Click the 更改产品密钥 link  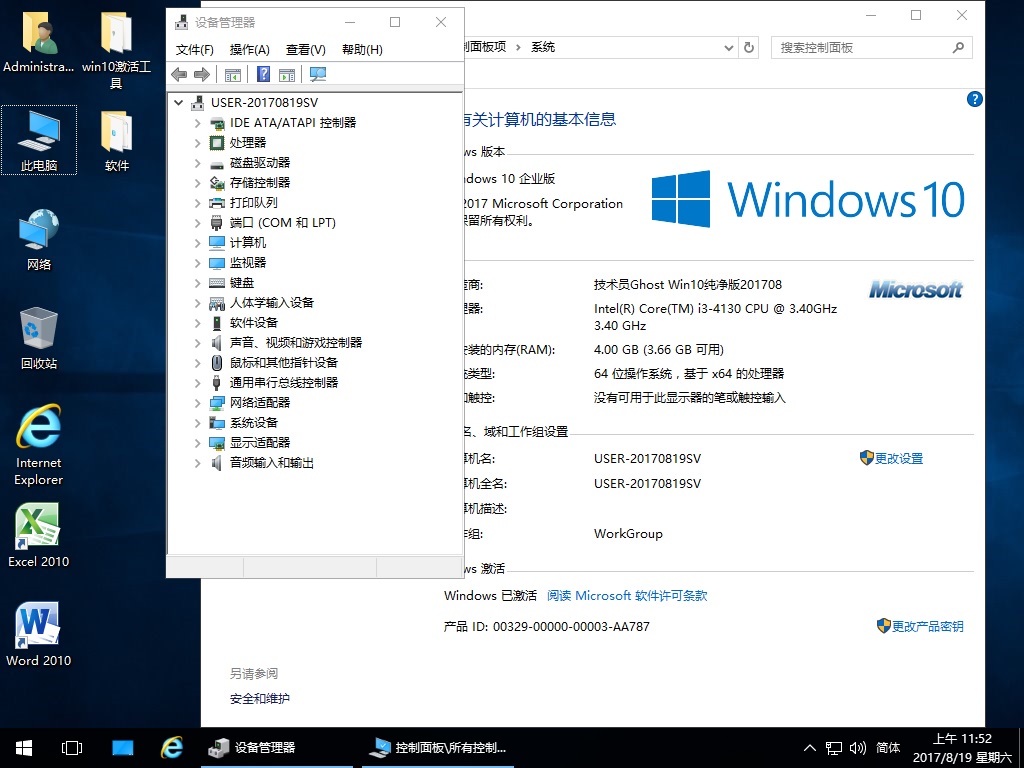pyautogui.click(x=927, y=627)
